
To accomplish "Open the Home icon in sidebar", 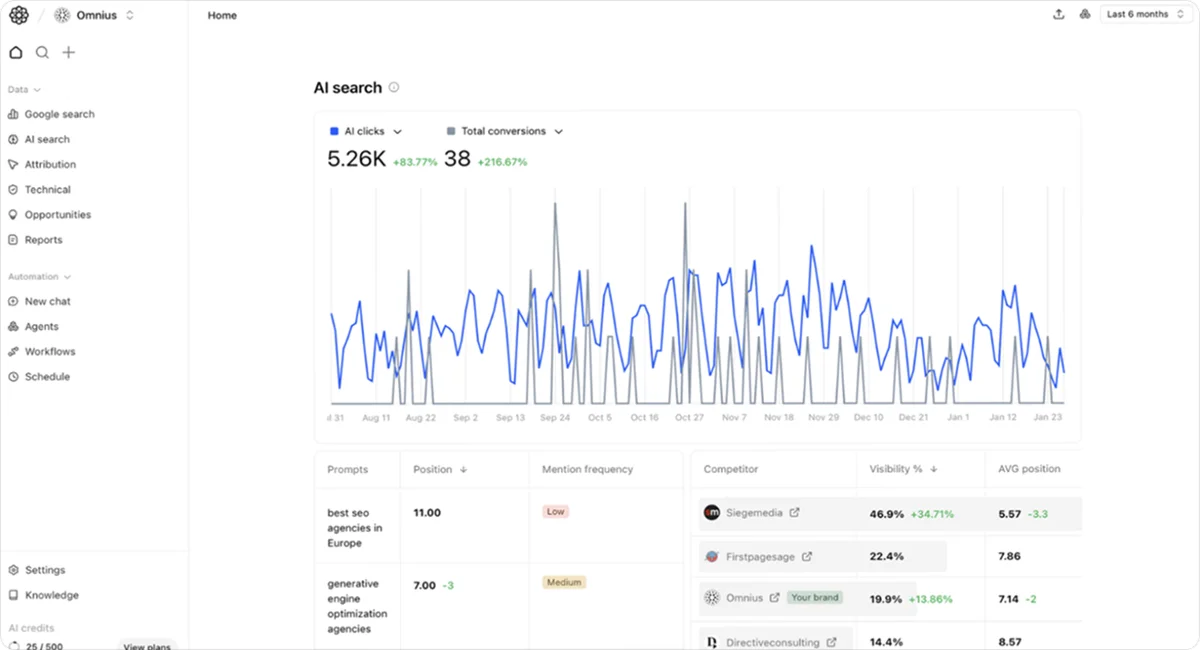I will click(x=16, y=52).
